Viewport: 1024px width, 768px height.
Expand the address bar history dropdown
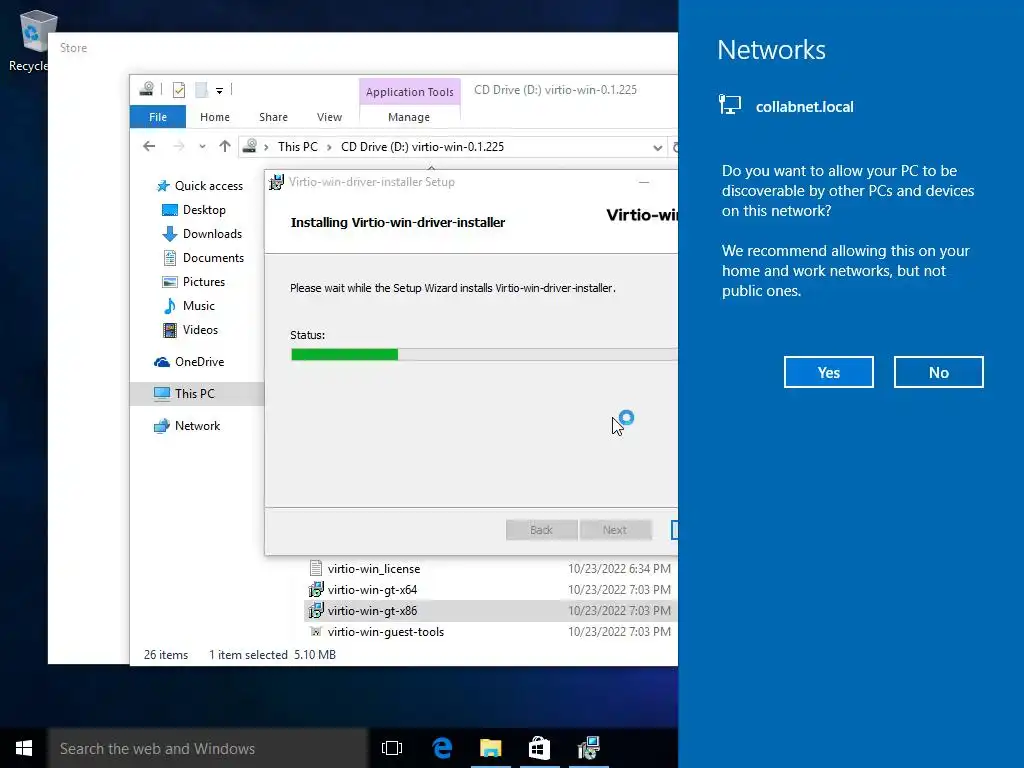click(657, 148)
